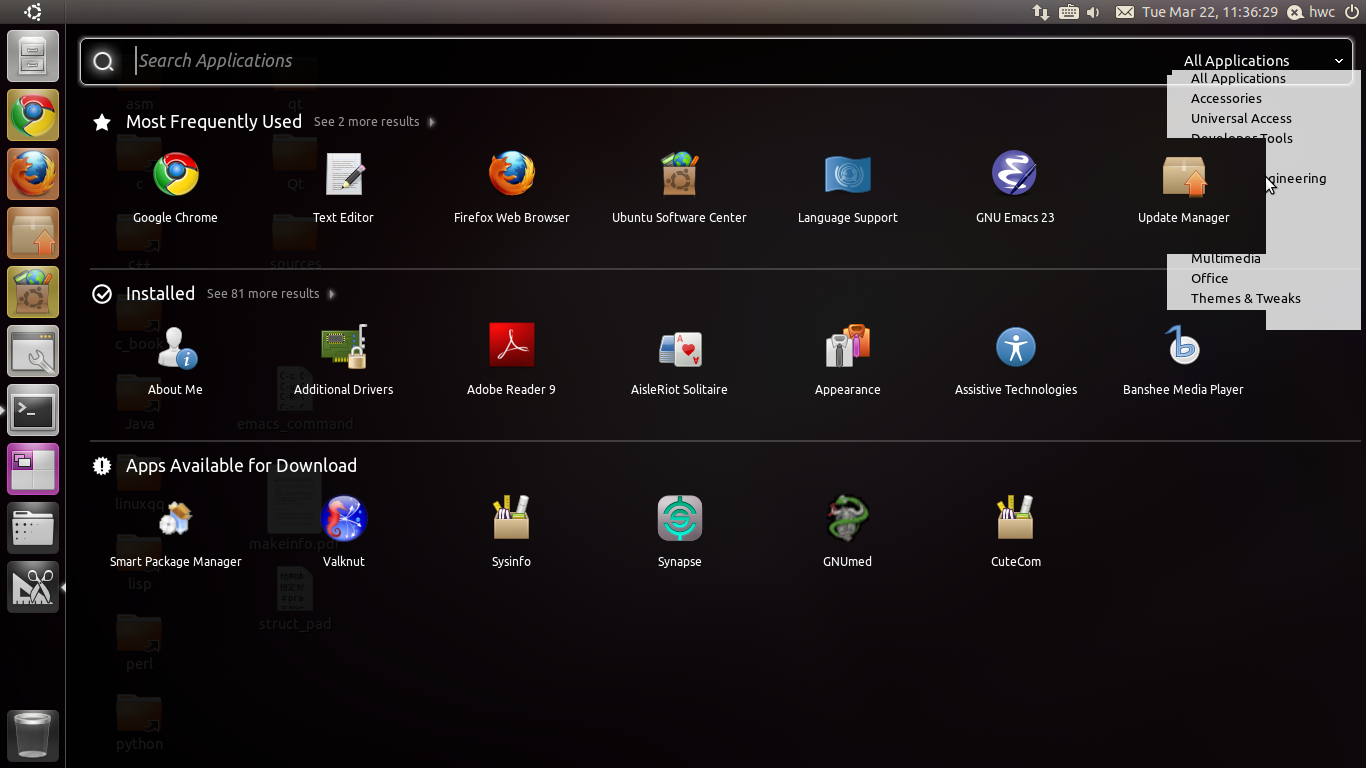Click the Update Manager launcher icon
The height and width of the screenshot is (768, 1366).
pyautogui.click(x=33, y=233)
